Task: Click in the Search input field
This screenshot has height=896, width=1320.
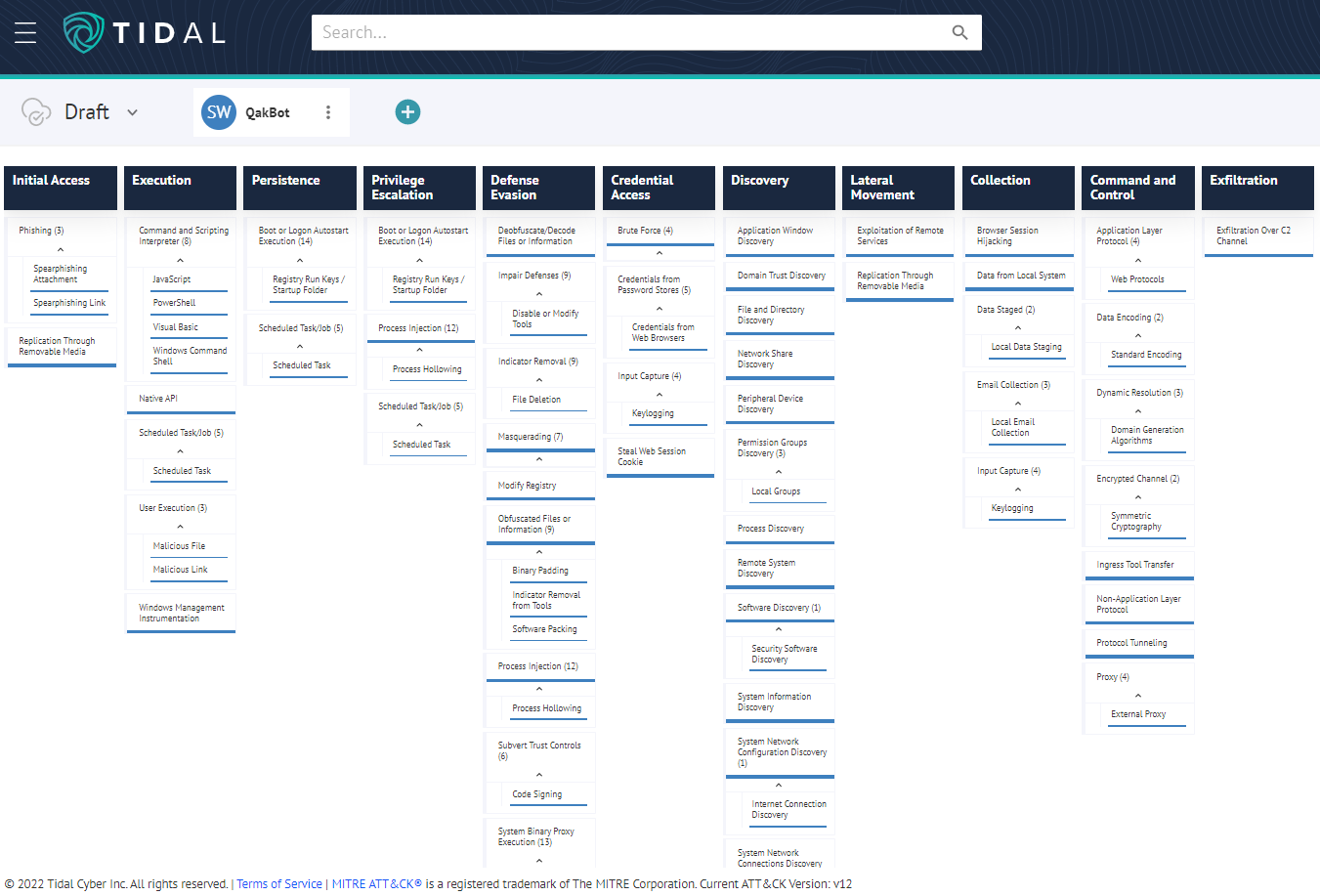Action: 630,32
